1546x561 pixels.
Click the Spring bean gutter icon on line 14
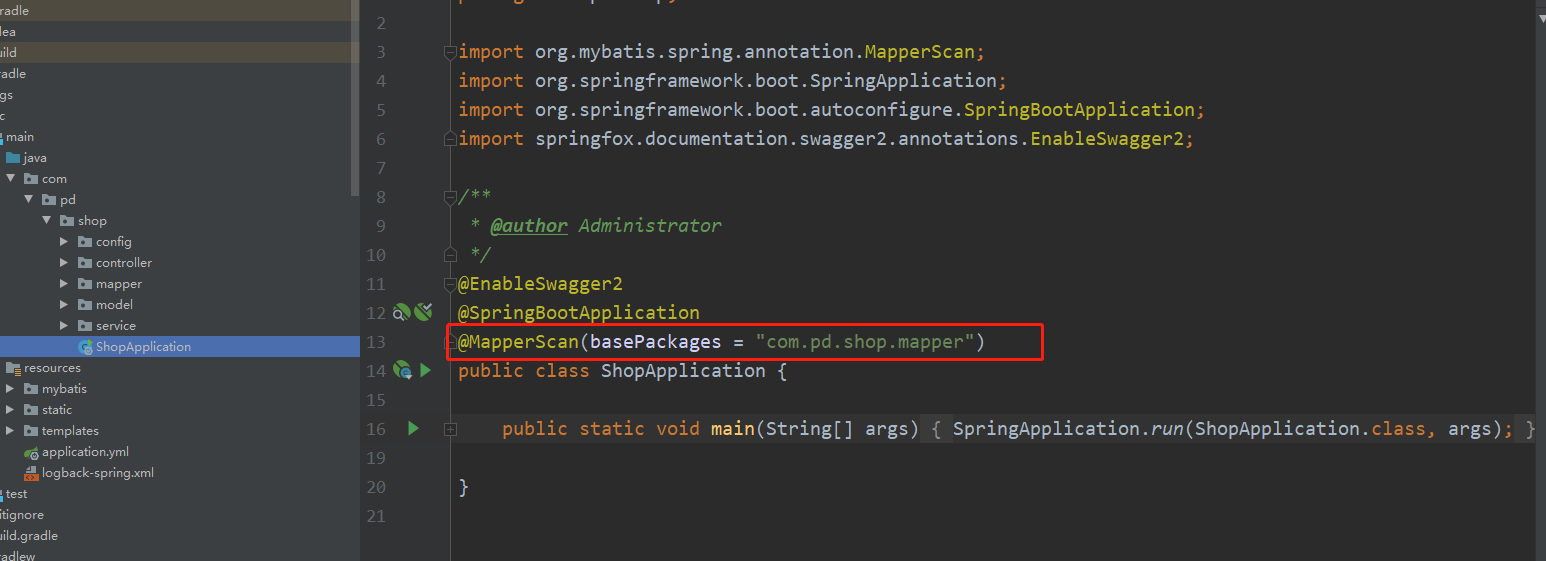402,370
